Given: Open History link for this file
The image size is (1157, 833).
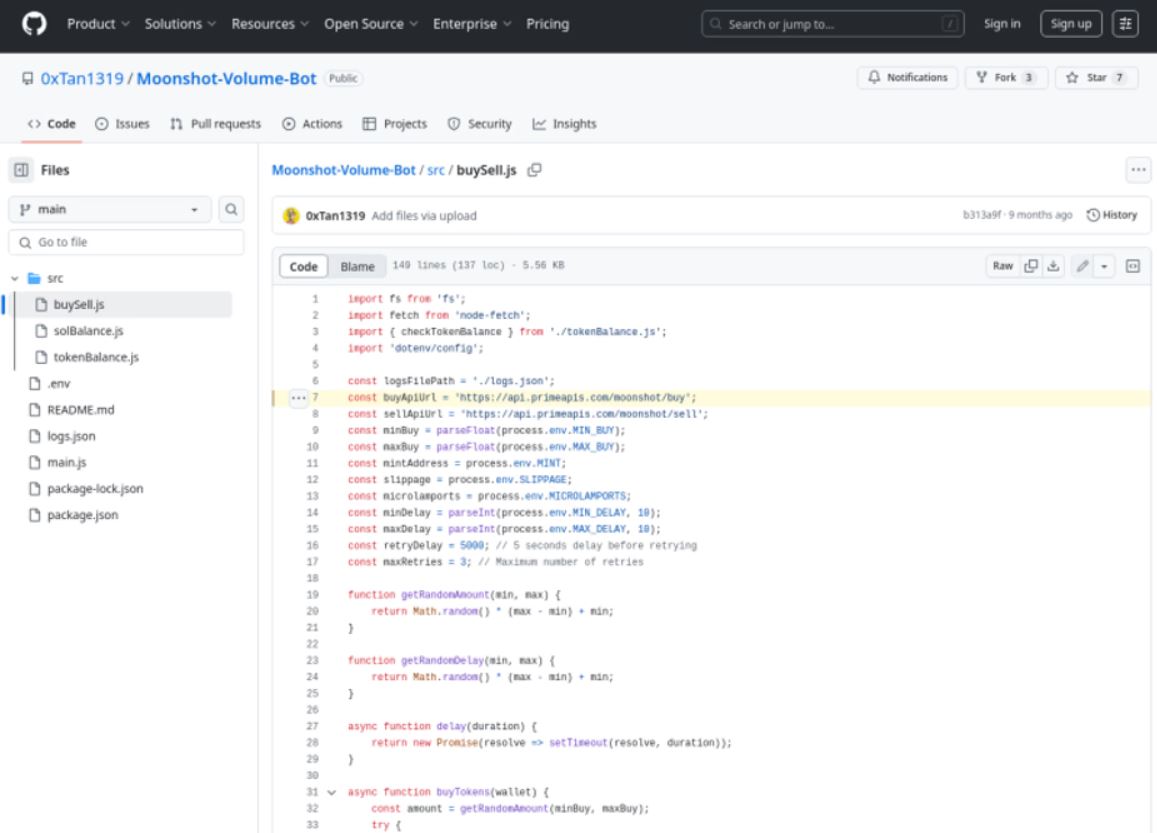Looking at the screenshot, I should [1111, 215].
